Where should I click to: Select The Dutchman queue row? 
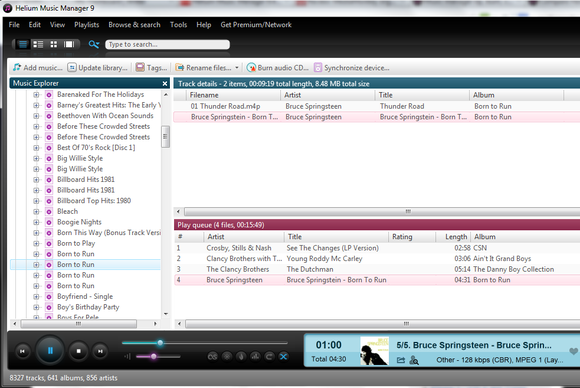pyautogui.click(x=377, y=269)
